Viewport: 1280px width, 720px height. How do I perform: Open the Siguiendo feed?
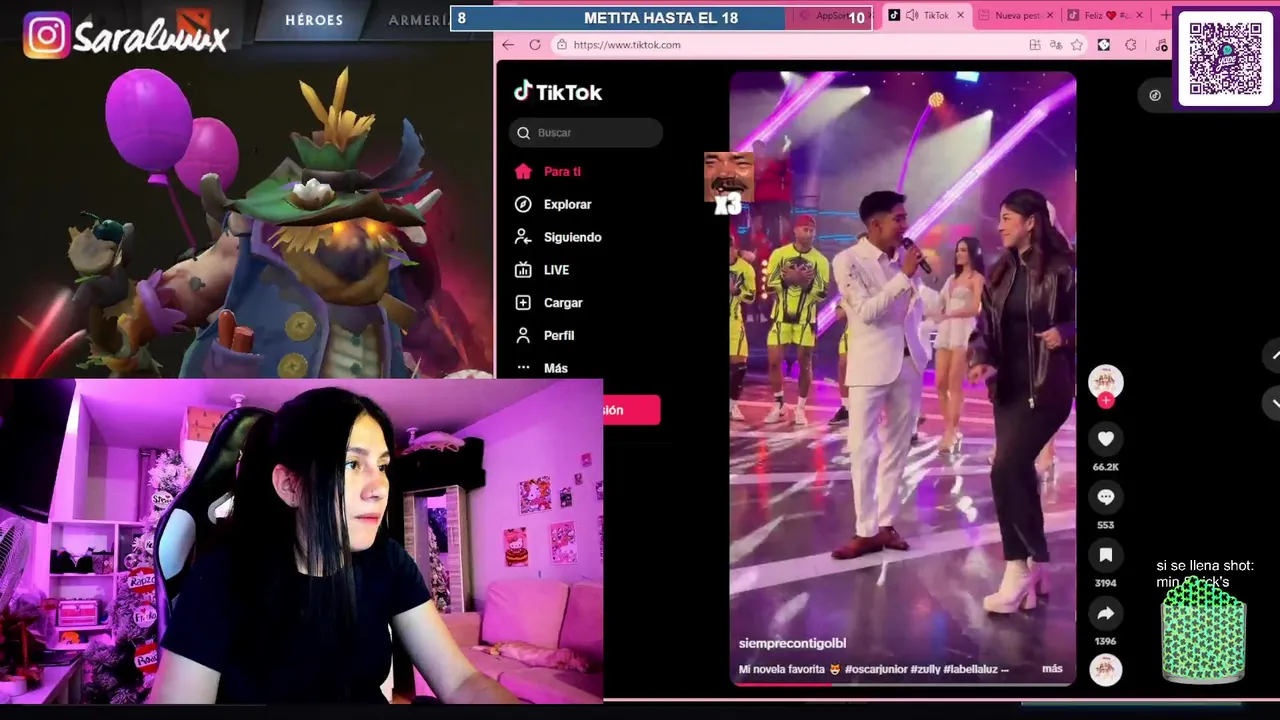pyautogui.click(x=558, y=237)
